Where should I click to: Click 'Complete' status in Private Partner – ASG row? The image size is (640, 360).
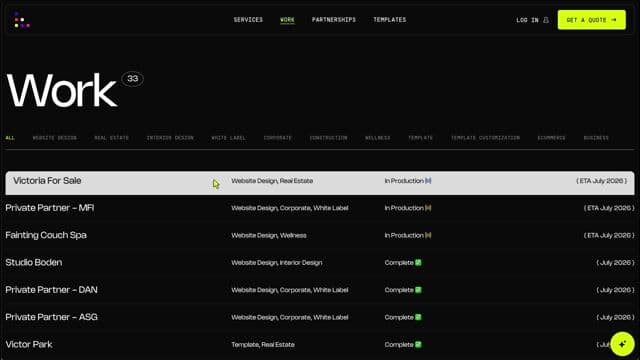click(x=399, y=318)
